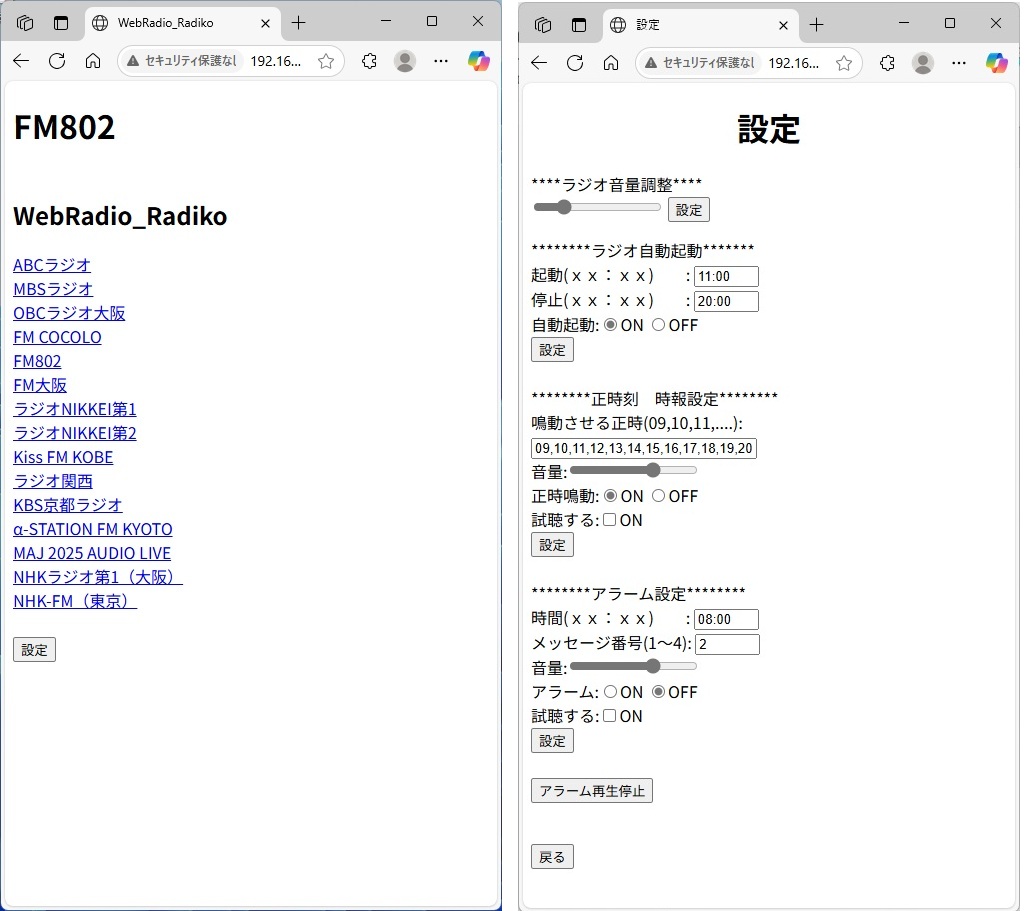Open the FM COCOLO station link
Viewport: 1030px width, 911px height.
[57, 338]
